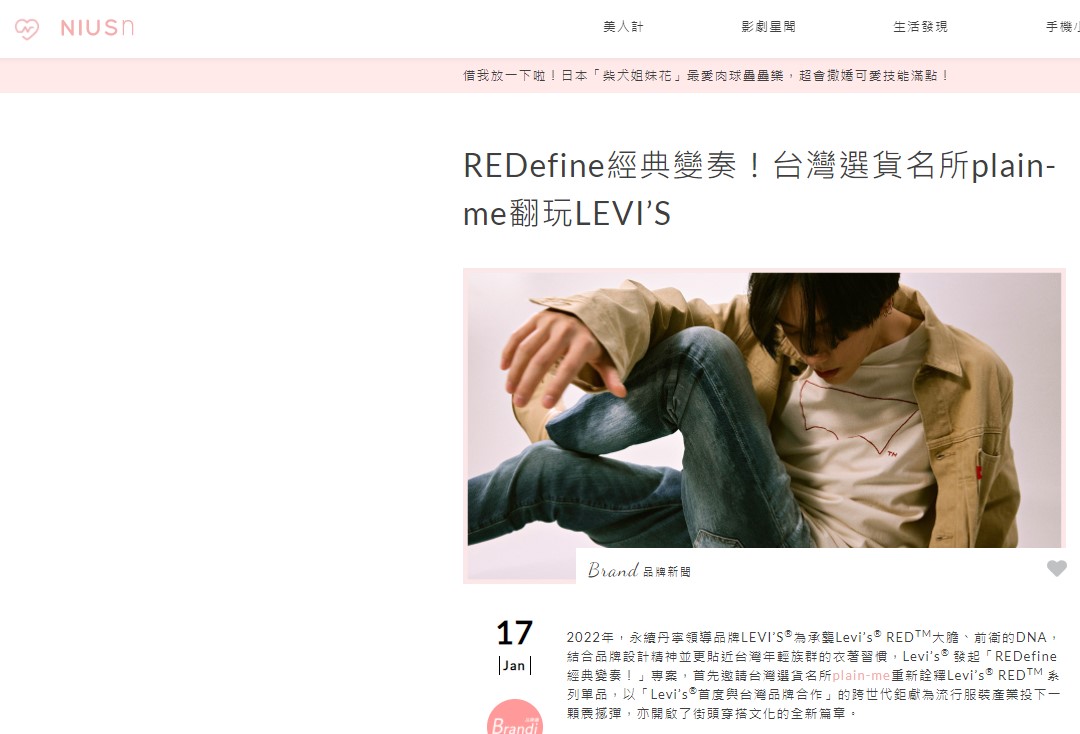Click the Jan month label under date
This screenshot has height=734, width=1080.
point(515,666)
